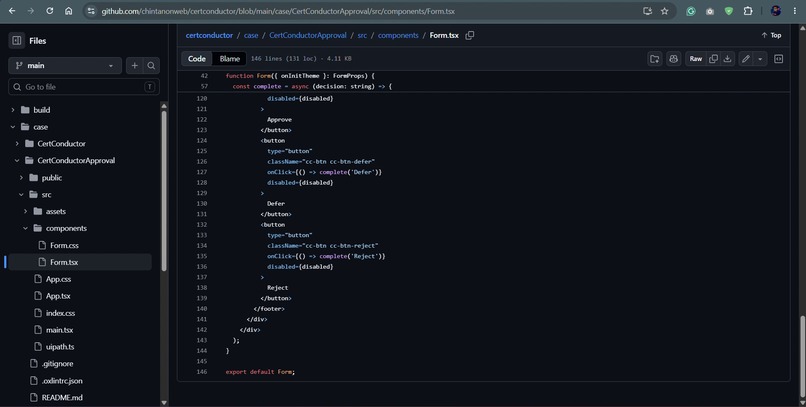
Task: Open the Extensions puzzle icon
Action: 748,11
